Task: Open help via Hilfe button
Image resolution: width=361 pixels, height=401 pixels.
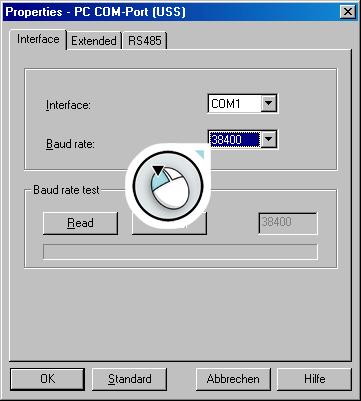Action: [x=314, y=379]
